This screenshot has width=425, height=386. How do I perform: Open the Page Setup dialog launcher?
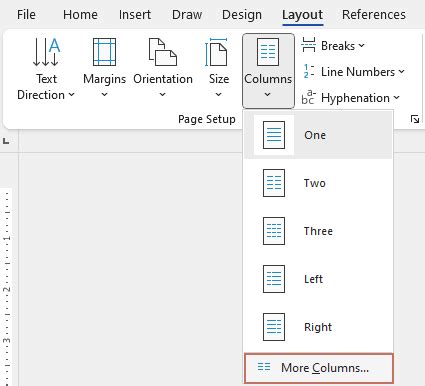click(415, 119)
